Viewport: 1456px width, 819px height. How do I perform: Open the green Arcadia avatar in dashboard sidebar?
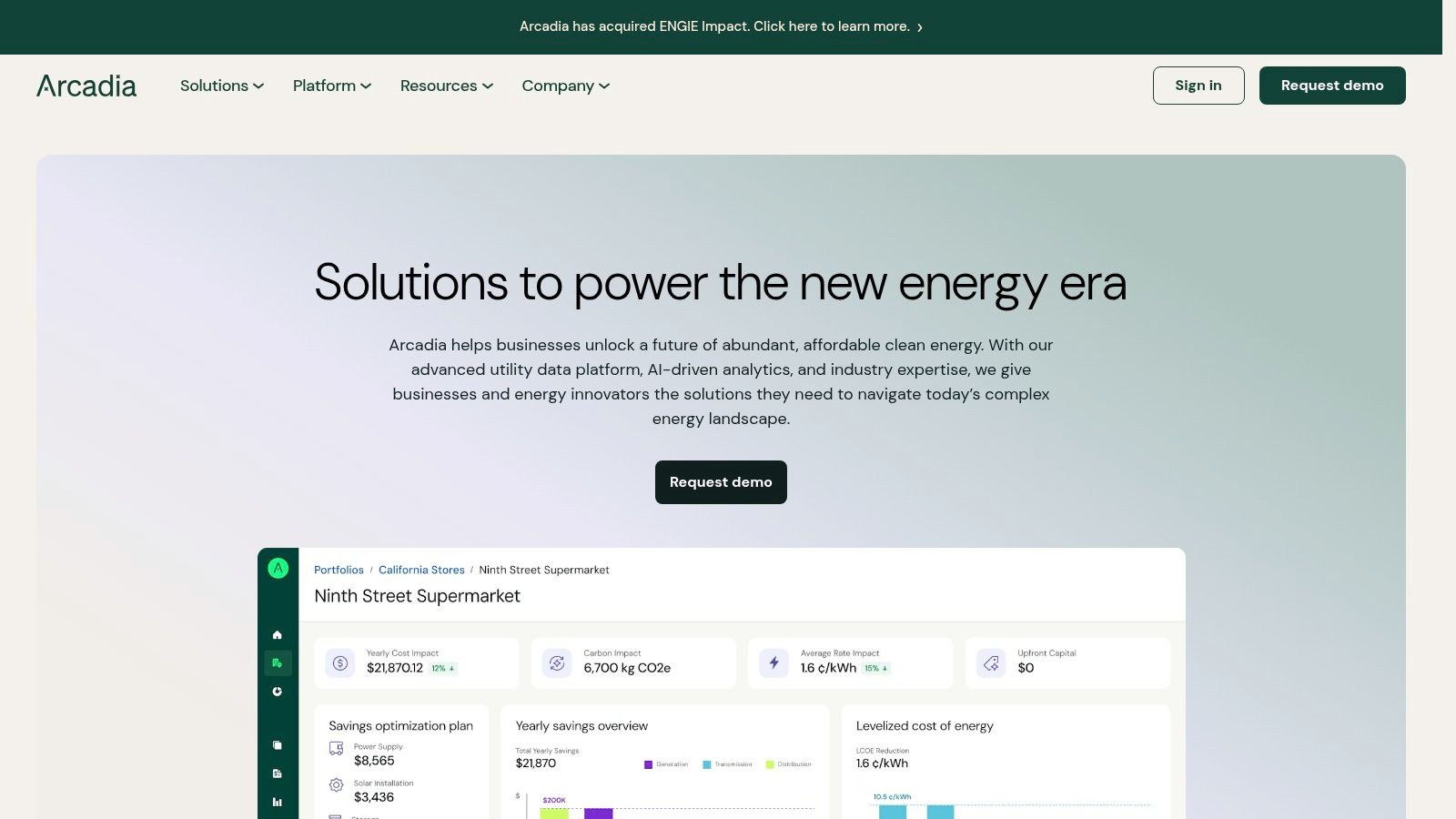[x=278, y=569]
